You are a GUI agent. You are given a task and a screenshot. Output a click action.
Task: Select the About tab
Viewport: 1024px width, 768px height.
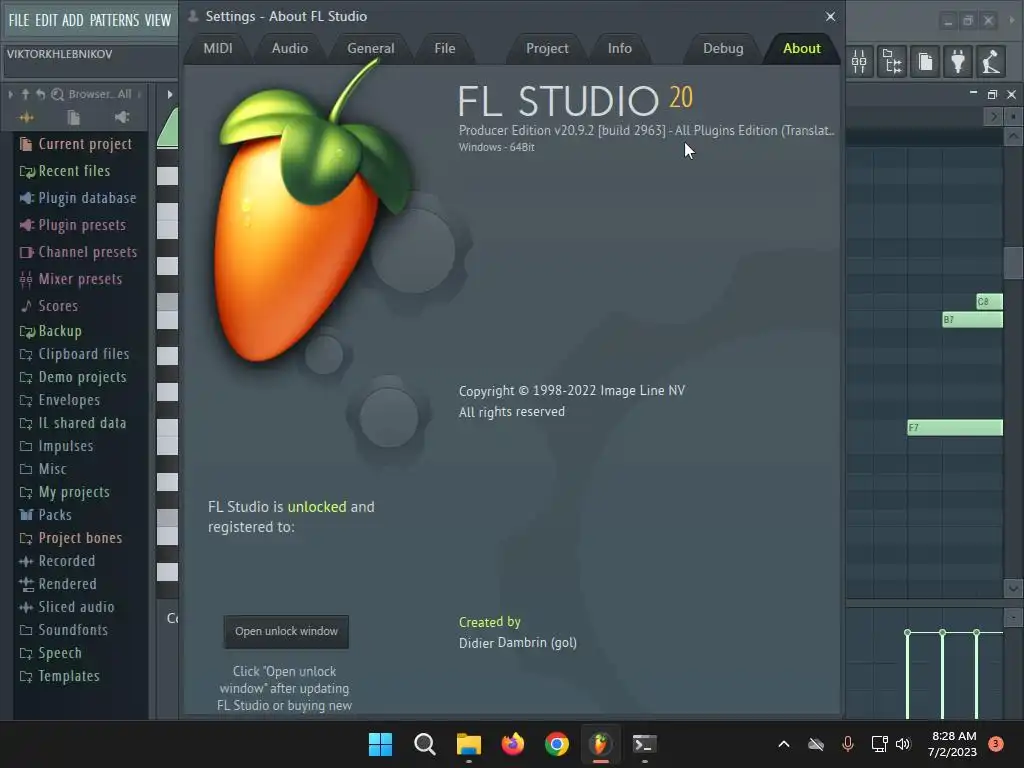(801, 48)
